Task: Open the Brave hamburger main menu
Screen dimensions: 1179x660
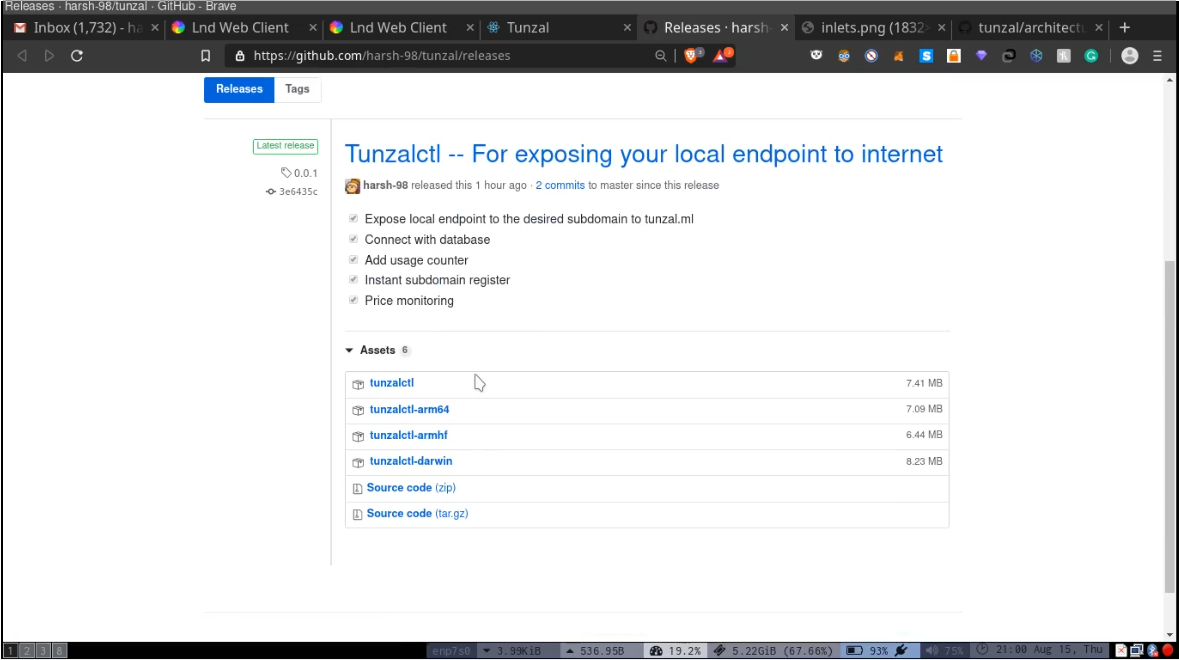Action: click(1157, 56)
